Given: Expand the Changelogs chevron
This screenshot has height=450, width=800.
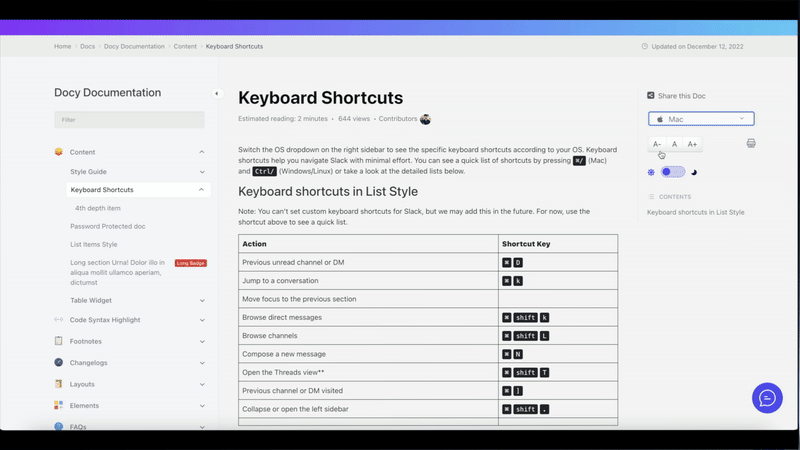Looking at the screenshot, I should pos(202,363).
